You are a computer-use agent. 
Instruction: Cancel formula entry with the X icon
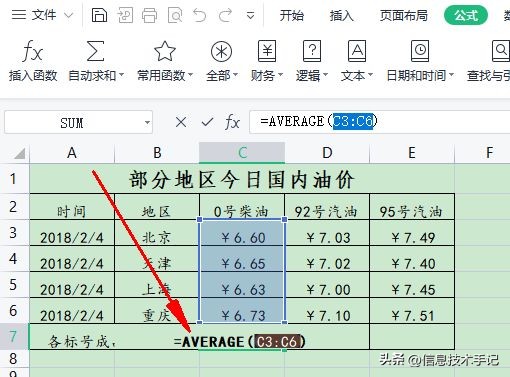coord(181,122)
